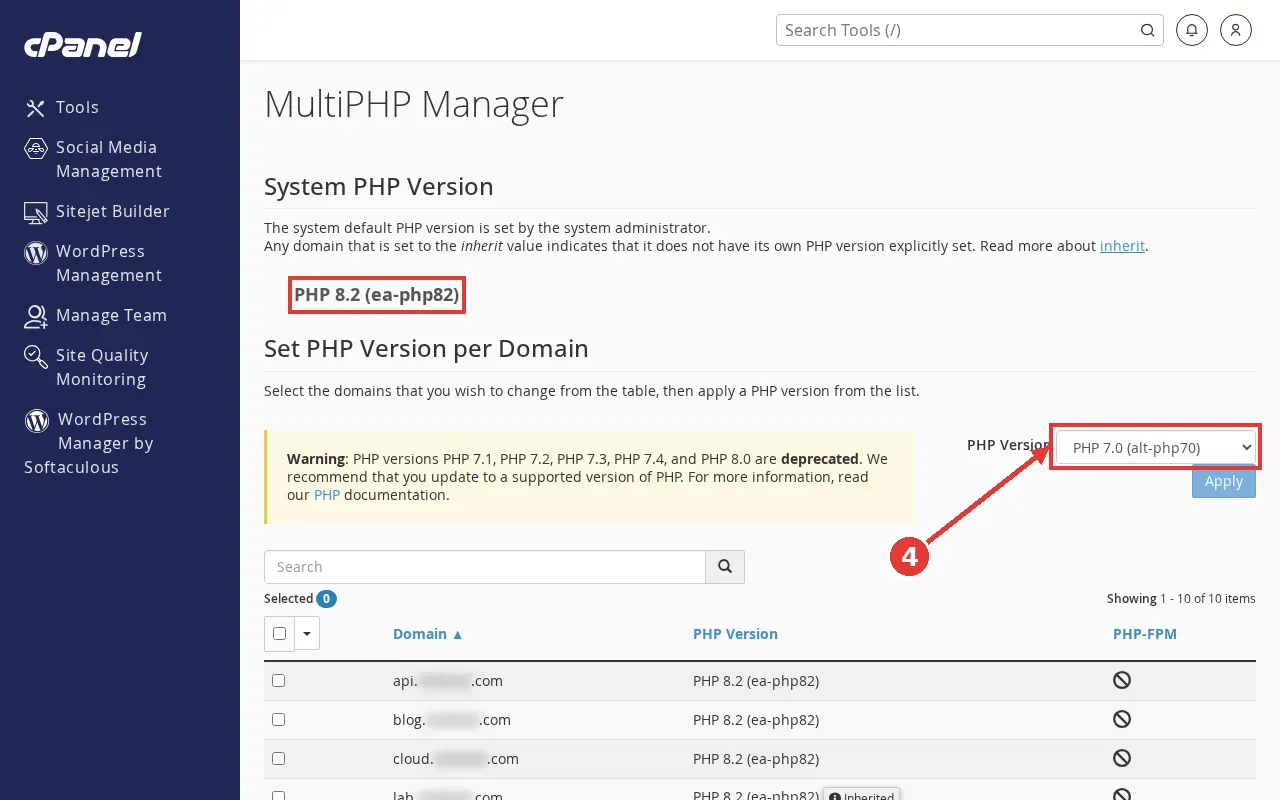
Task: Open WordPress Manager by Softaculous
Action: coord(89,443)
